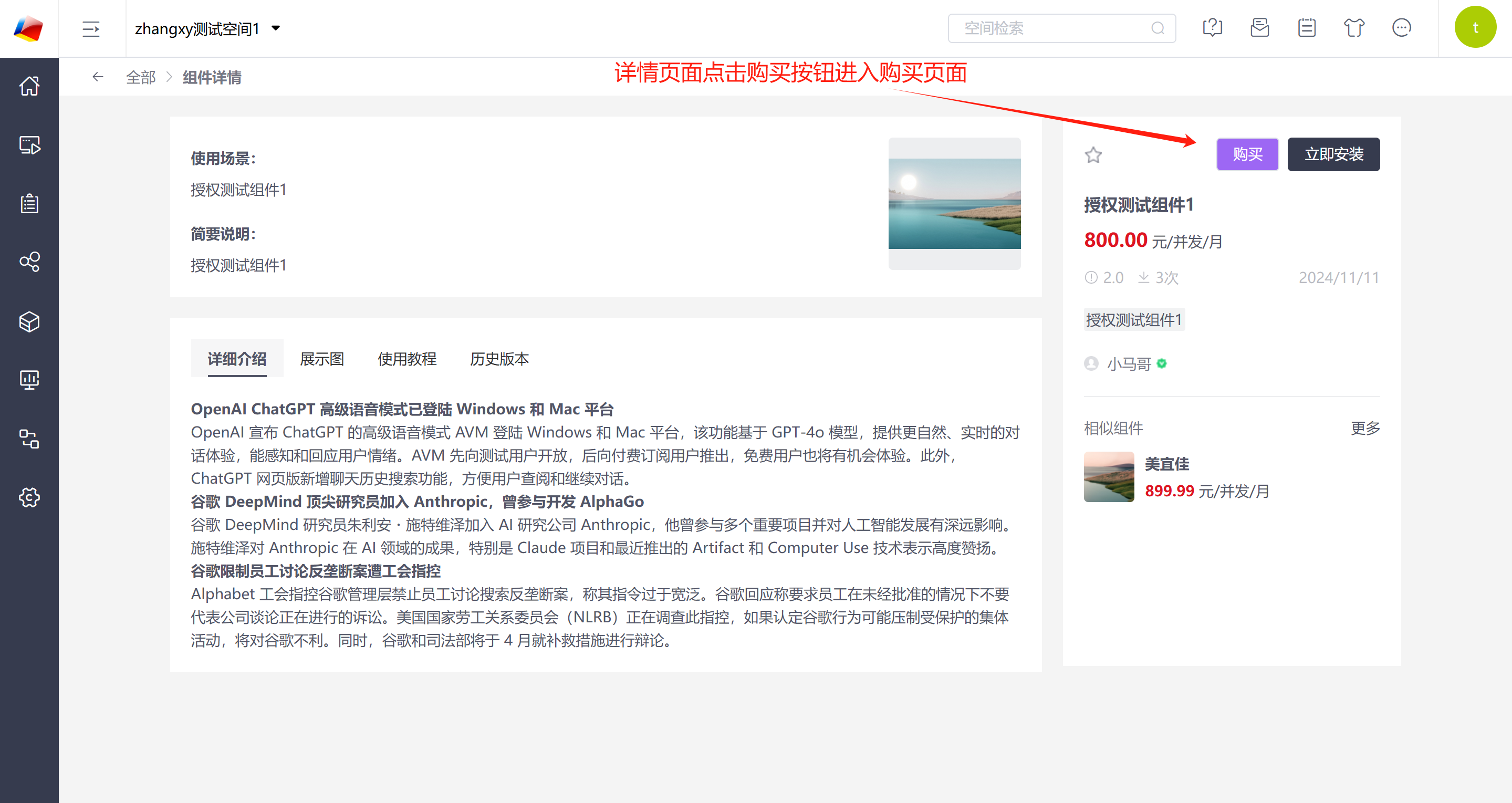
Task: Switch to the 历史版本 tab
Action: coord(499,359)
